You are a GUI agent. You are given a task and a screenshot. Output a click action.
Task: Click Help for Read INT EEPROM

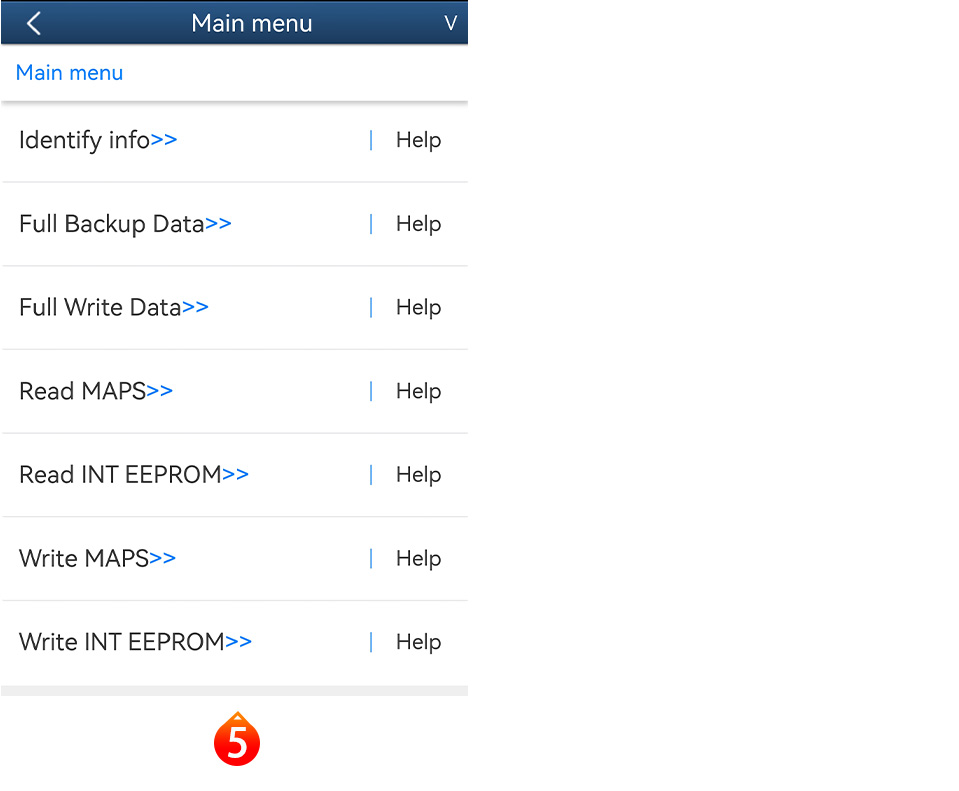pyautogui.click(x=418, y=475)
